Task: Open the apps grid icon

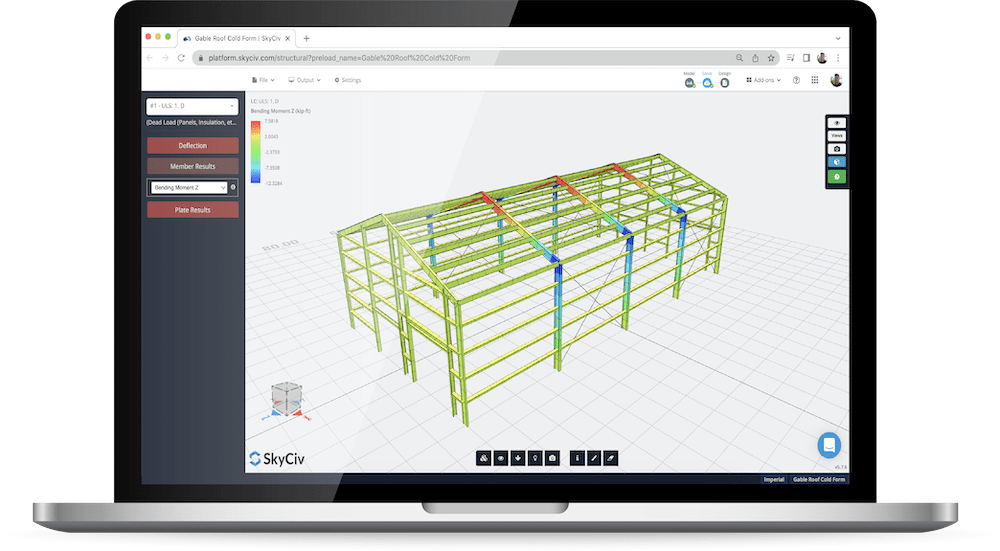Action: [x=814, y=80]
